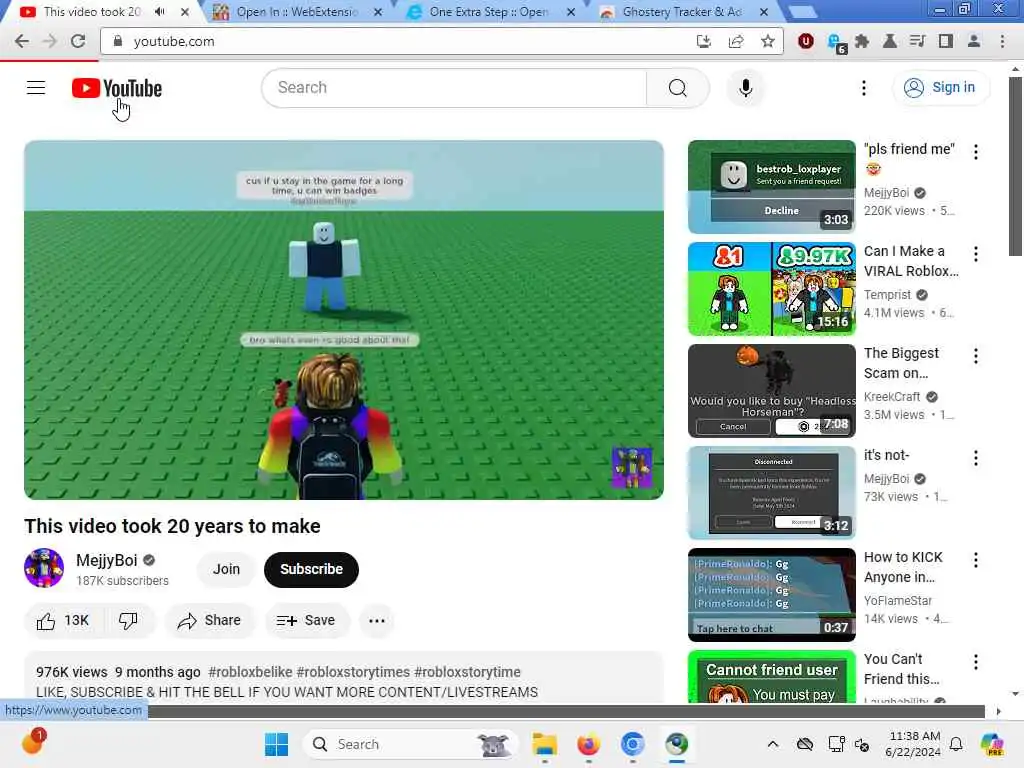Viewport: 1024px width, 768px height.
Task: Open the Extensions puzzle piece menu
Action: [x=862, y=41]
